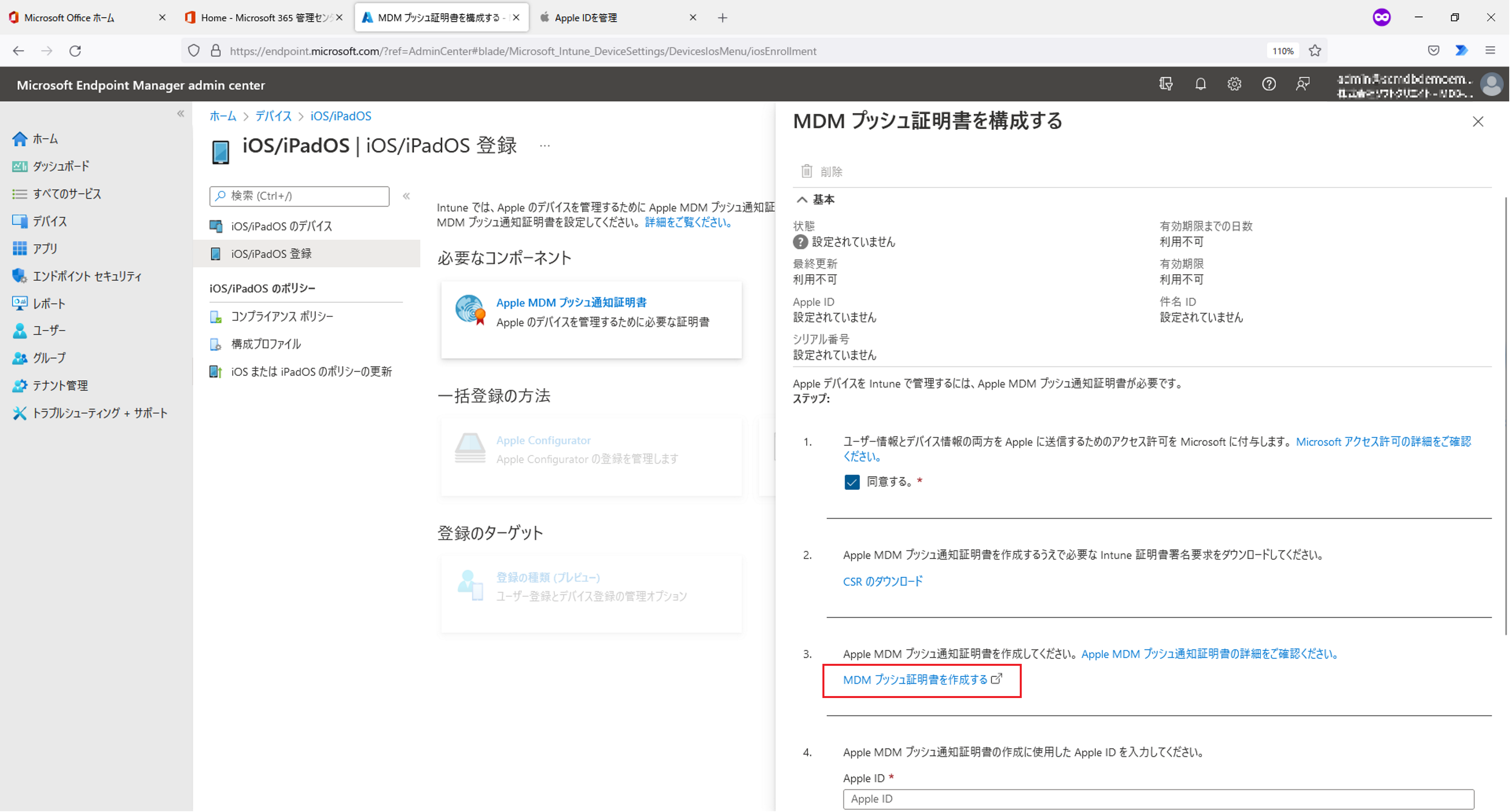Click the 検索 (Ctrl+/) search box
The image size is (1510, 812).
tap(299, 196)
